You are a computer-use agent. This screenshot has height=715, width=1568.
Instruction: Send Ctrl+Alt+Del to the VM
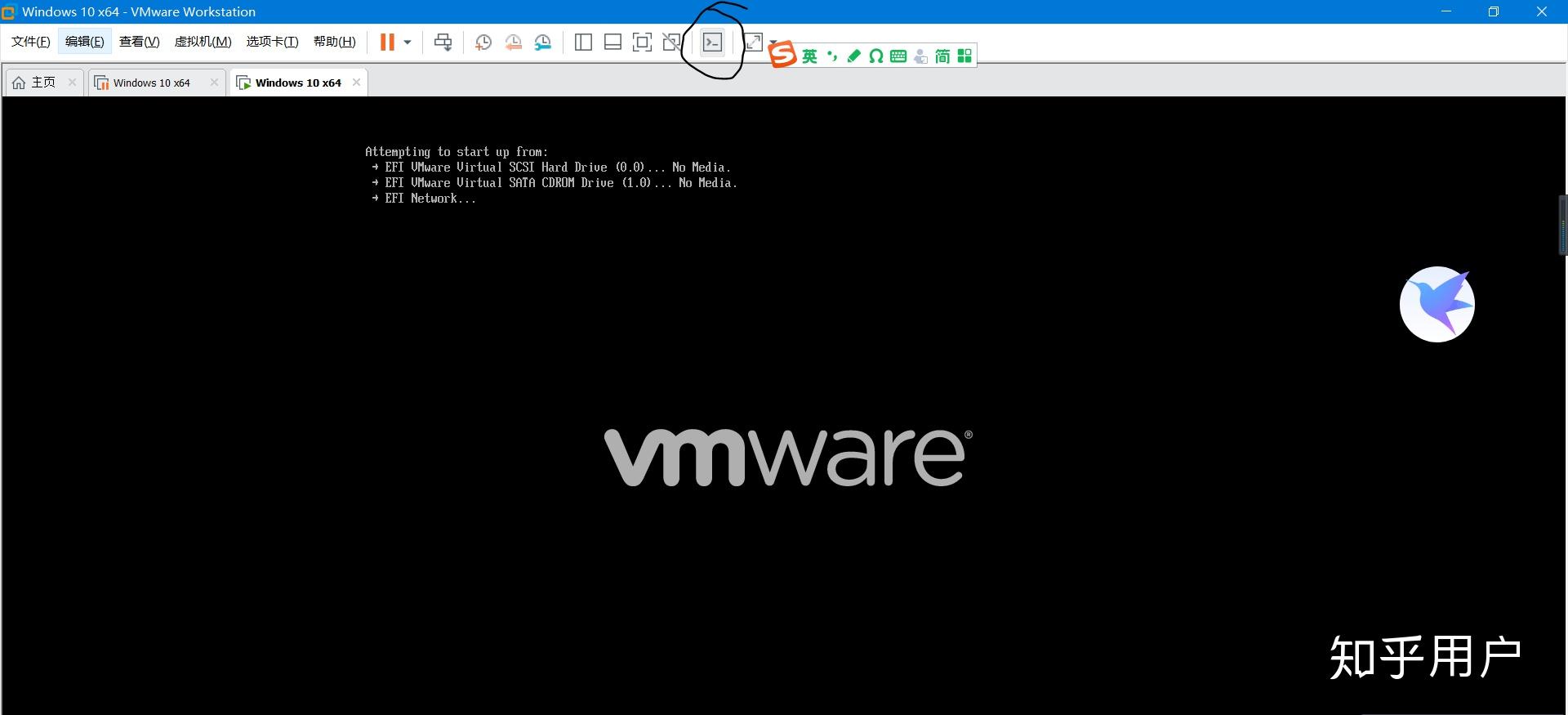(443, 42)
